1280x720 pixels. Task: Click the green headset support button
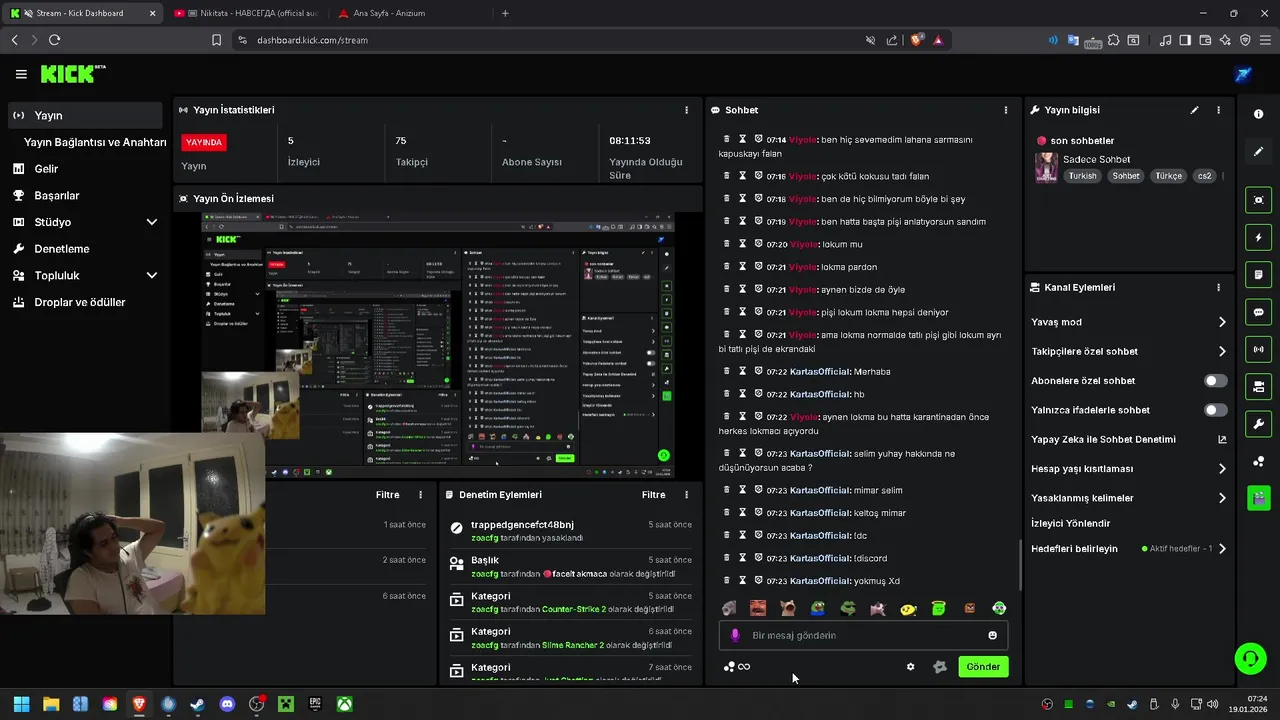pos(1250,658)
